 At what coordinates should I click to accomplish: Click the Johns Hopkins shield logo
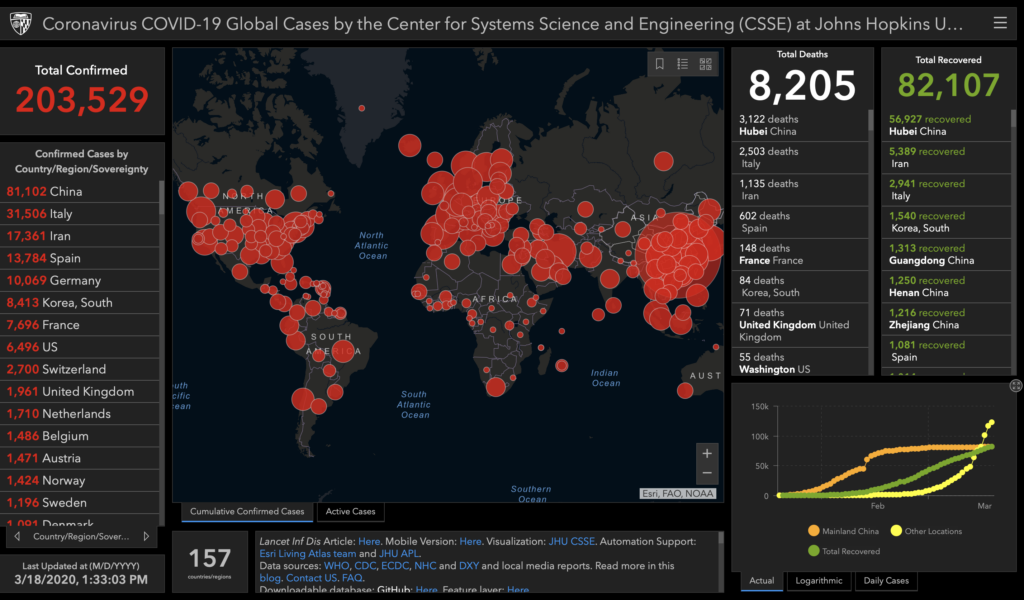coord(21,24)
